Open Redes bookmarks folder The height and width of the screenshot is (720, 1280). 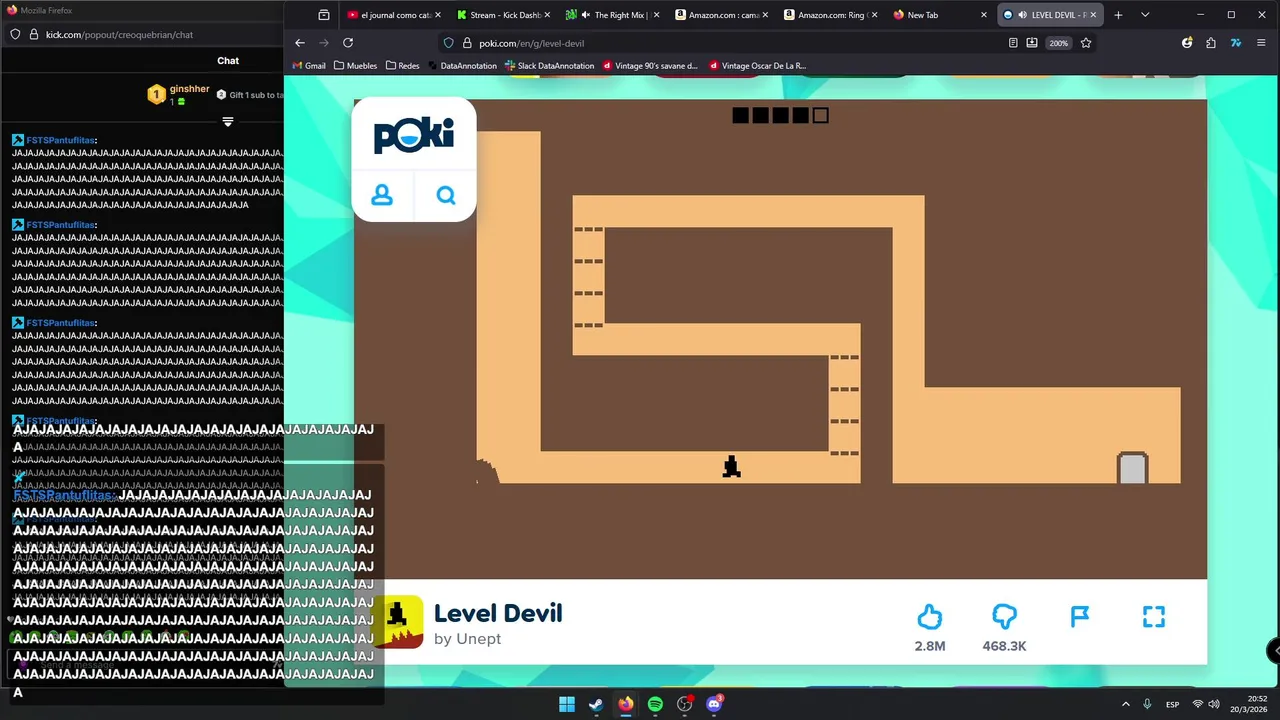(x=403, y=66)
